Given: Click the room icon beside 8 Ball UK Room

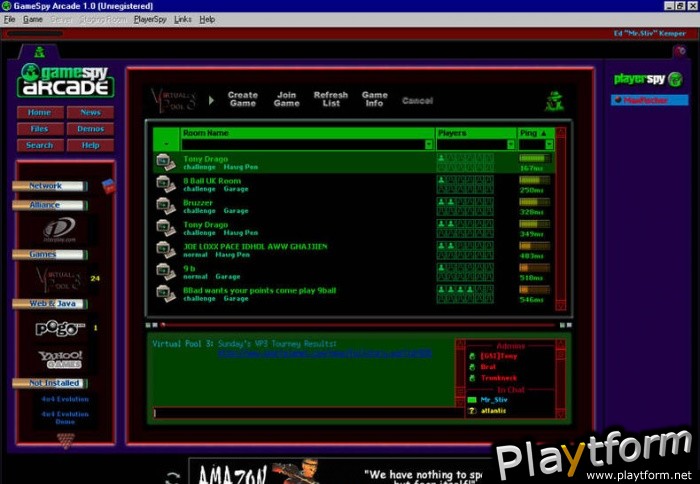Looking at the screenshot, I should pos(166,184).
